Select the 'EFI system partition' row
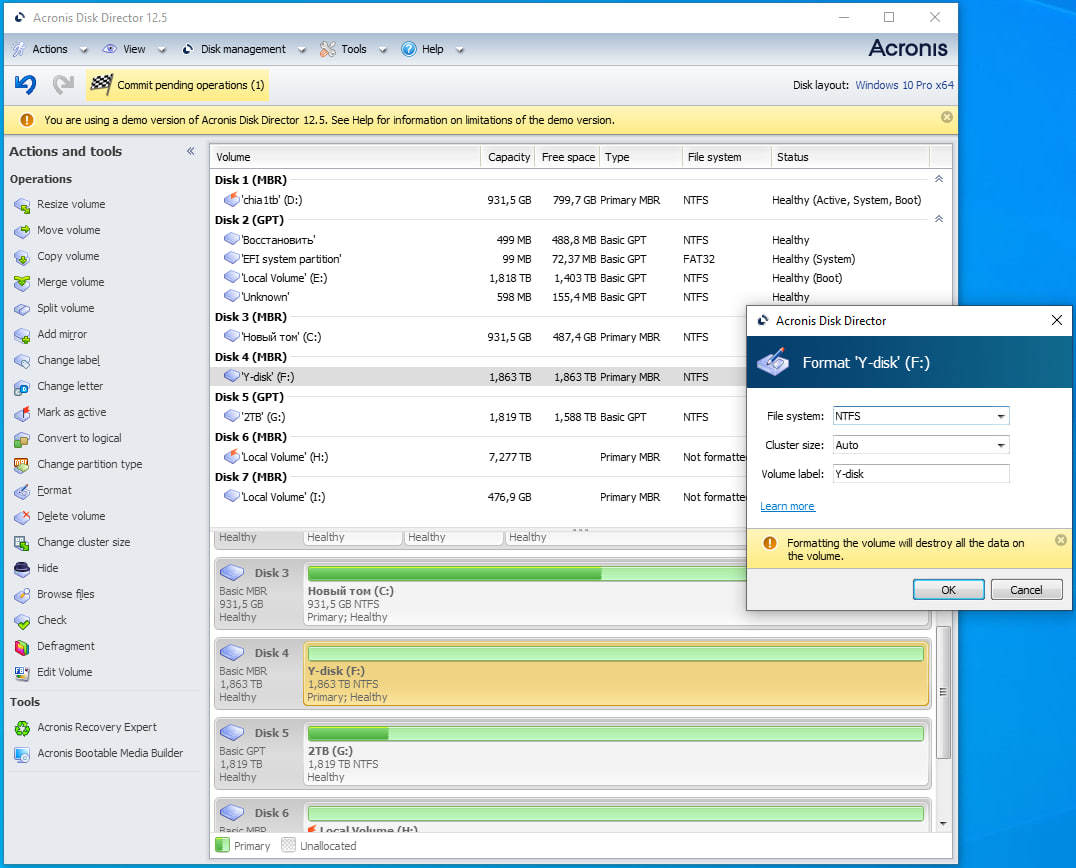 tap(581, 259)
